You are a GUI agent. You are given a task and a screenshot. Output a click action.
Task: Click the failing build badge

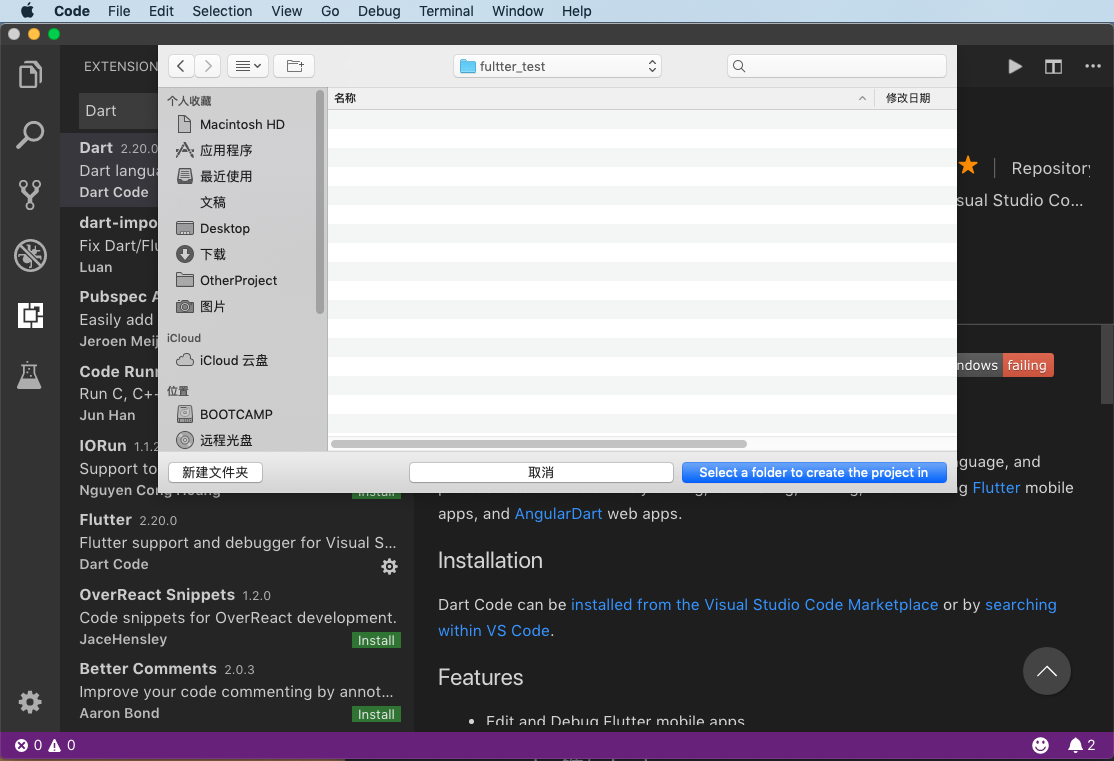pos(1027,365)
